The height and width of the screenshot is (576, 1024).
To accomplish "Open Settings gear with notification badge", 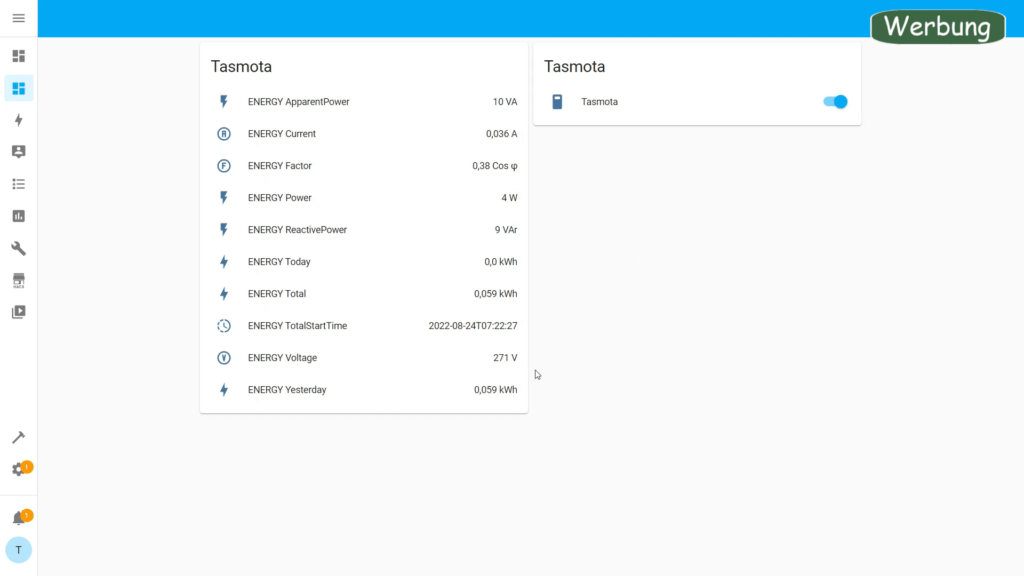I will [18, 470].
